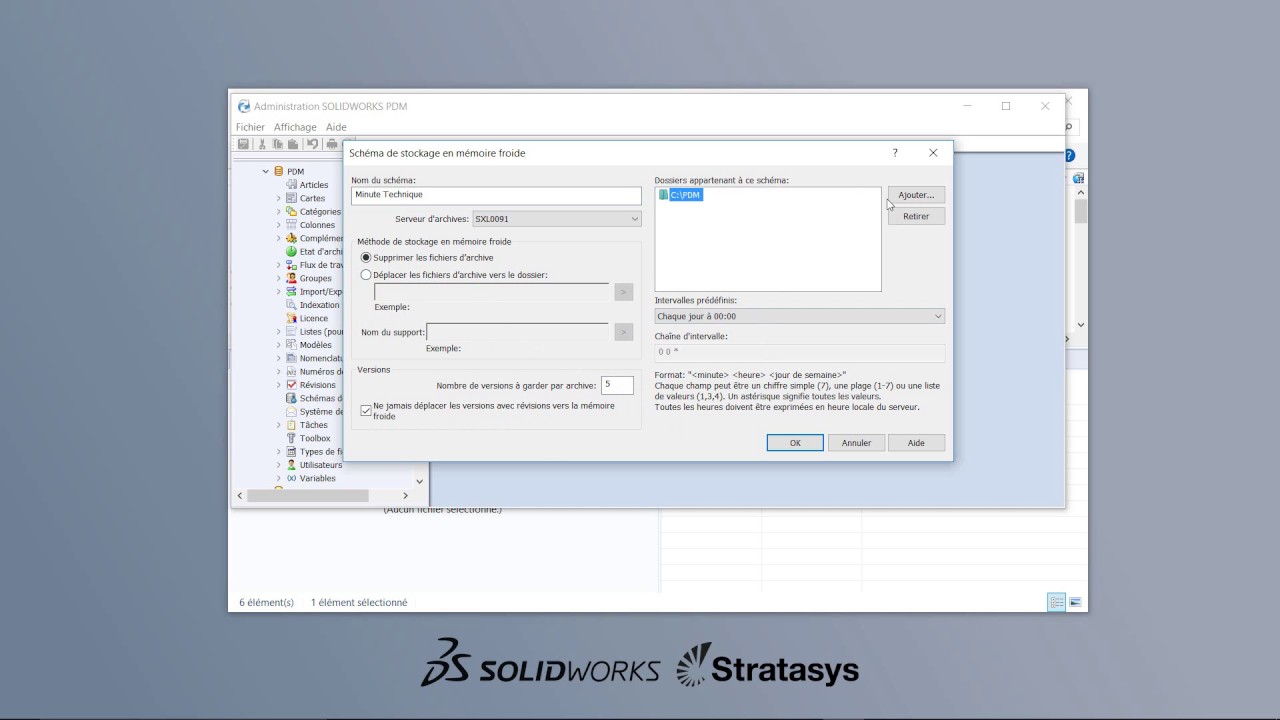The image size is (1280, 720).
Task: Click the Schémas de stockage icon
Action: pyautogui.click(x=292, y=398)
